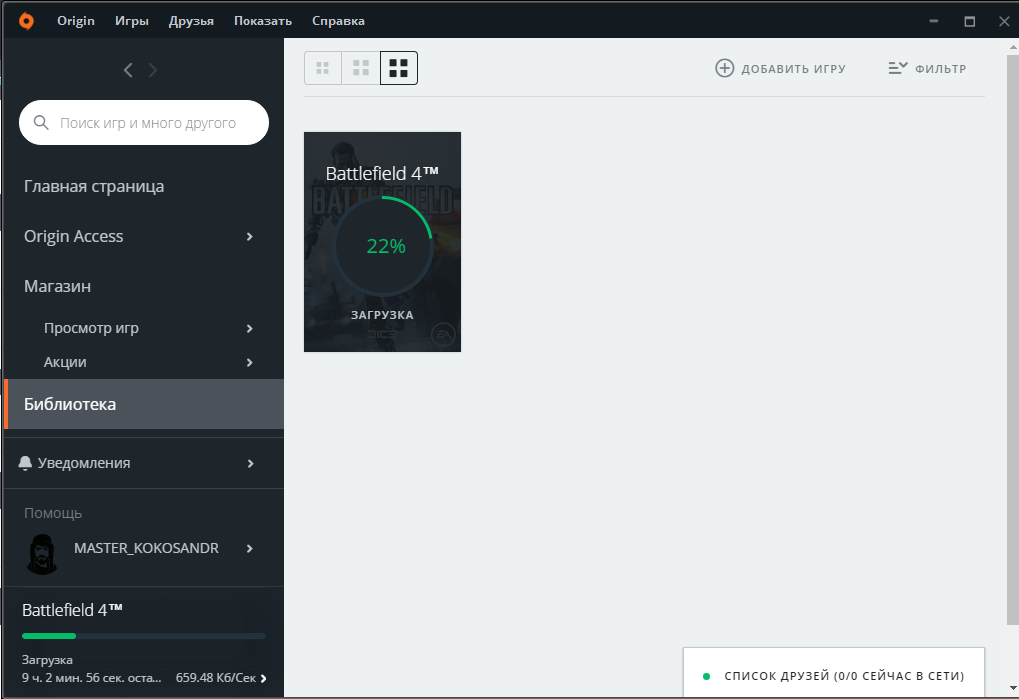Click the filter icon
Viewport: 1019px width, 699px height.
tap(897, 68)
